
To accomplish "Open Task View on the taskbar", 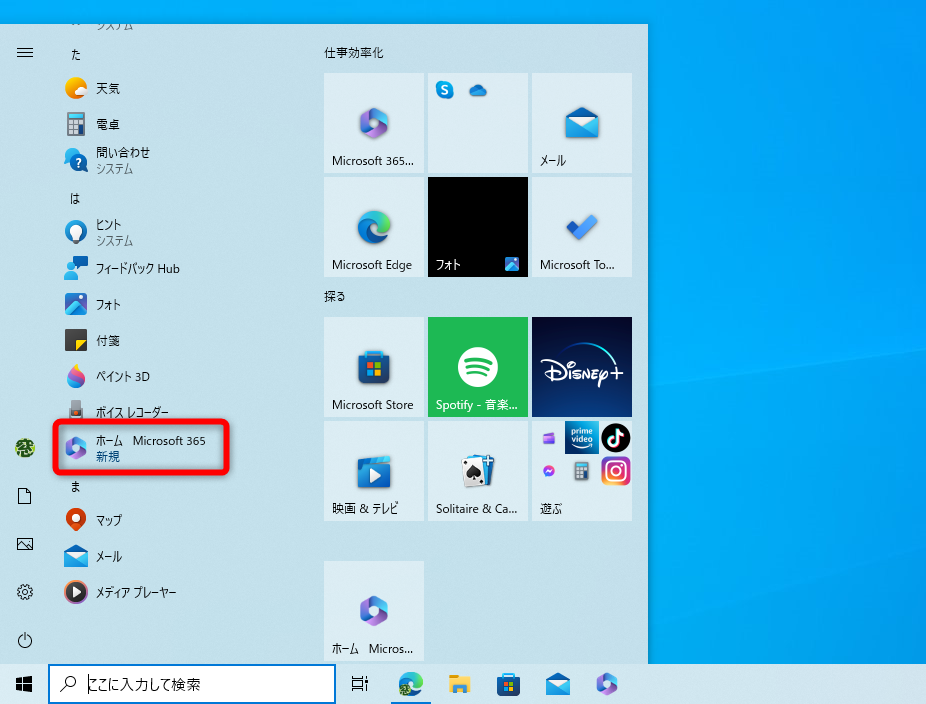I will pyautogui.click(x=360, y=684).
